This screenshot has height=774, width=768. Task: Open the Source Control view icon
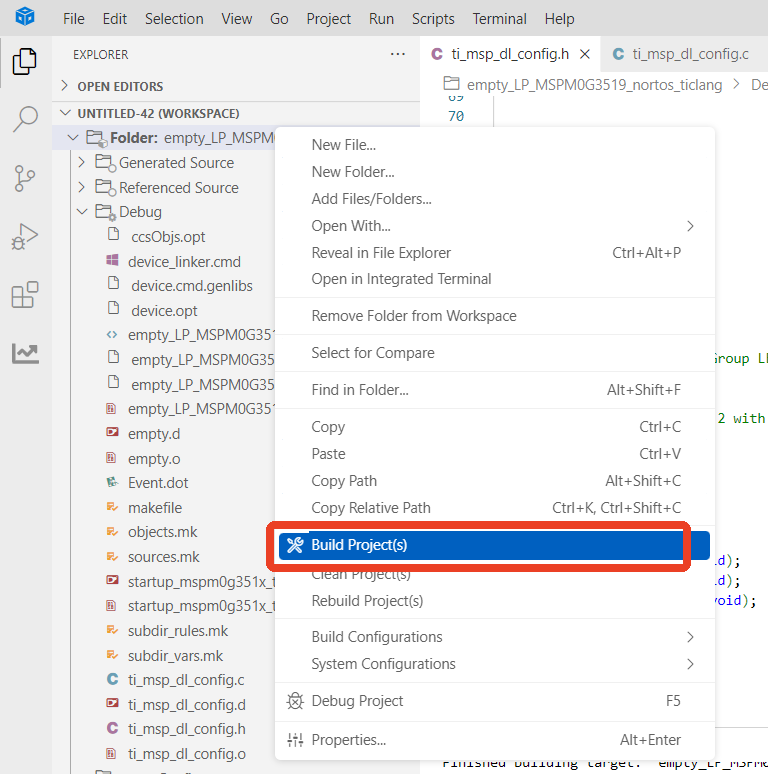point(25,178)
